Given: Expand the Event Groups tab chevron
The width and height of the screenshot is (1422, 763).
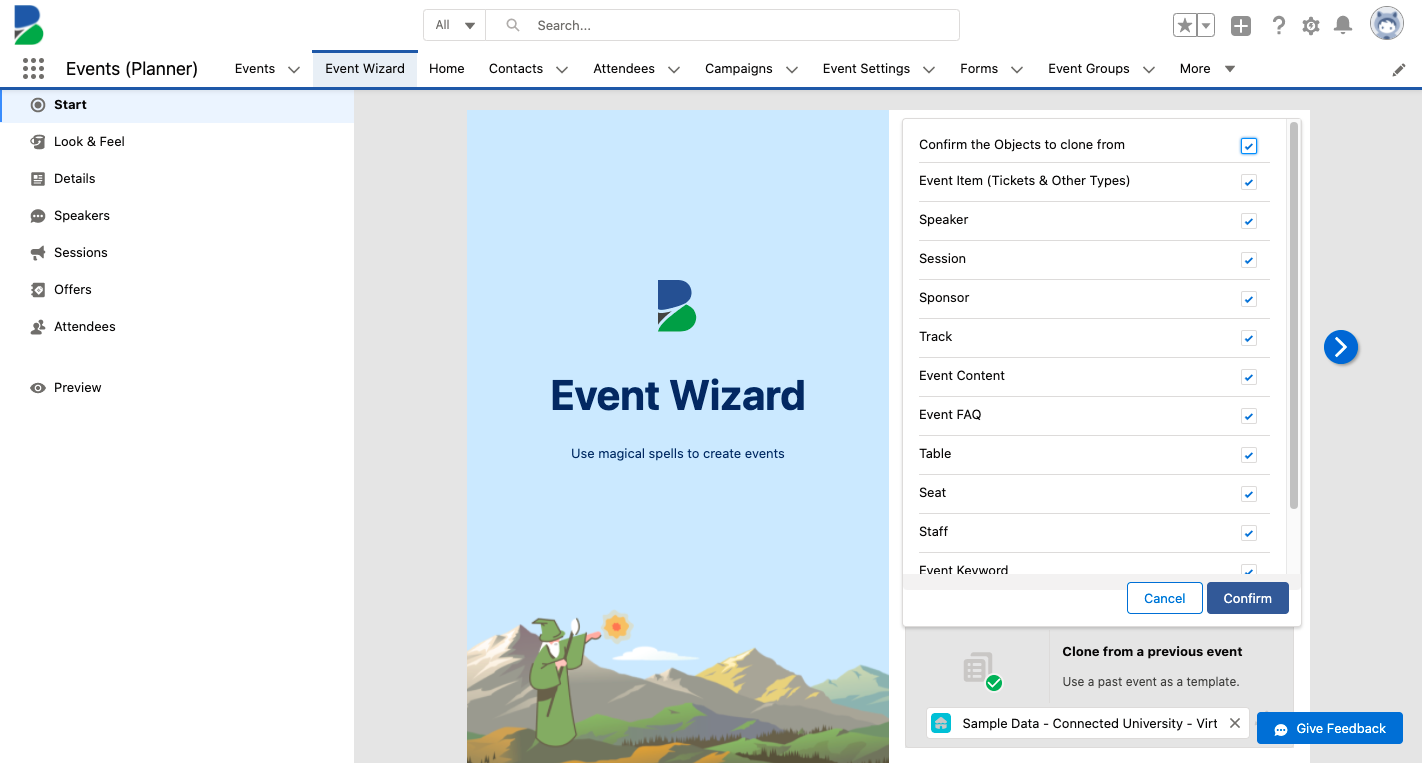Looking at the screenshot, I should [x=1149, y=69].
